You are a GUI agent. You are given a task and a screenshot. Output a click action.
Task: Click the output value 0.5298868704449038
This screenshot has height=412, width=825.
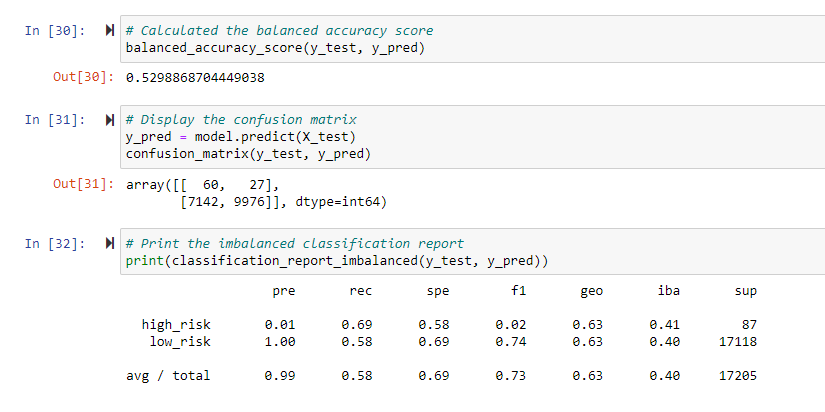tap(195, 78)
